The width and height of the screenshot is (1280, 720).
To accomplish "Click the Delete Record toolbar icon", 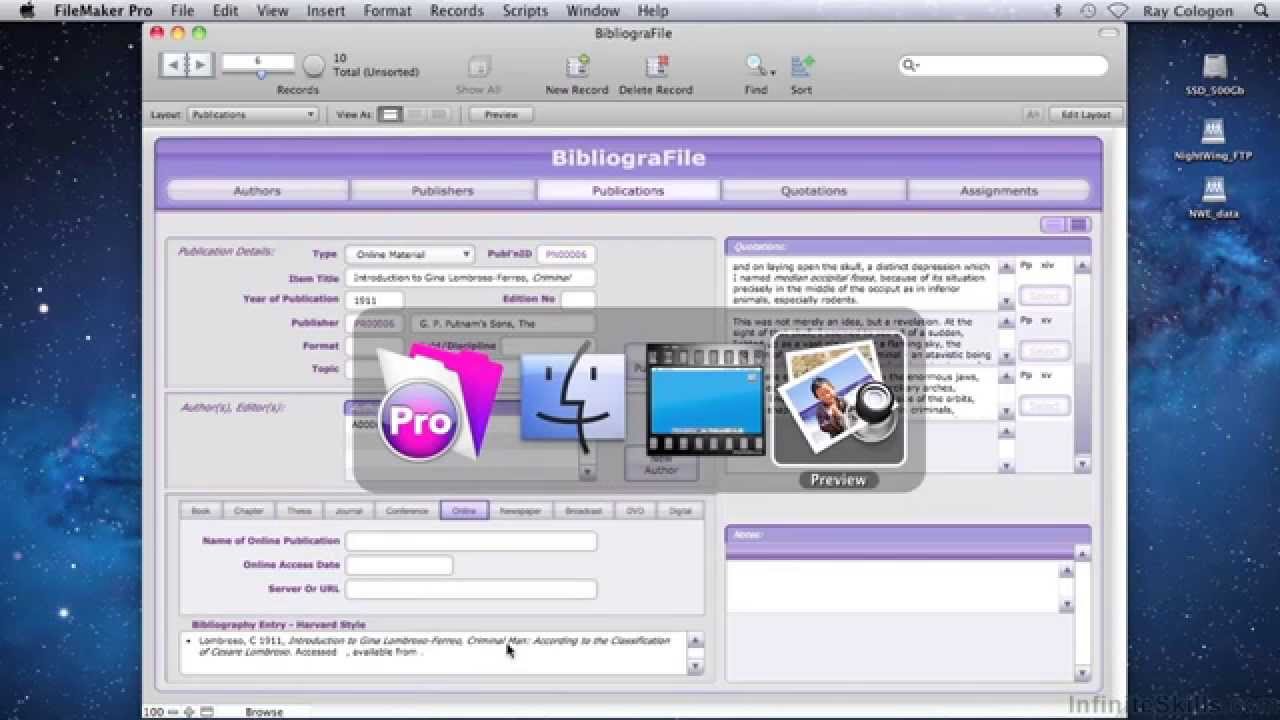I will click(x=656, y=67).
